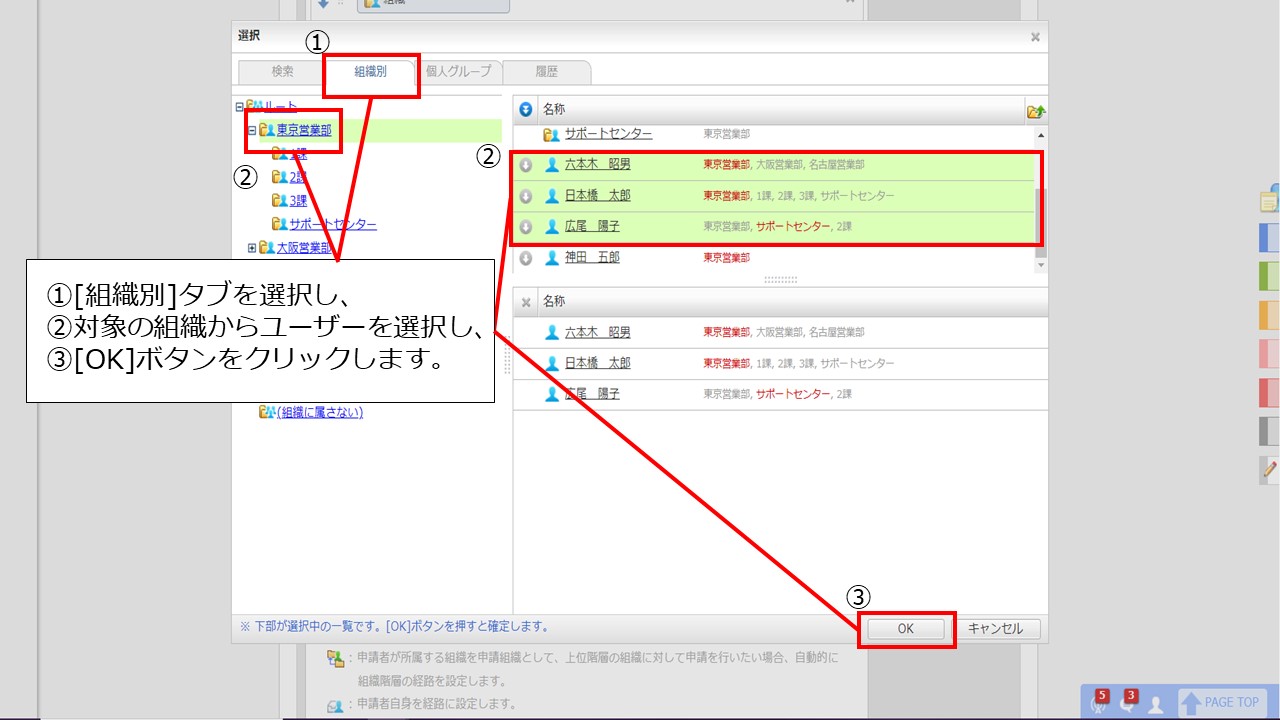Collapse the root node of the organization tree
This screenshot has width=1280, height=720.
click(239, 106)
